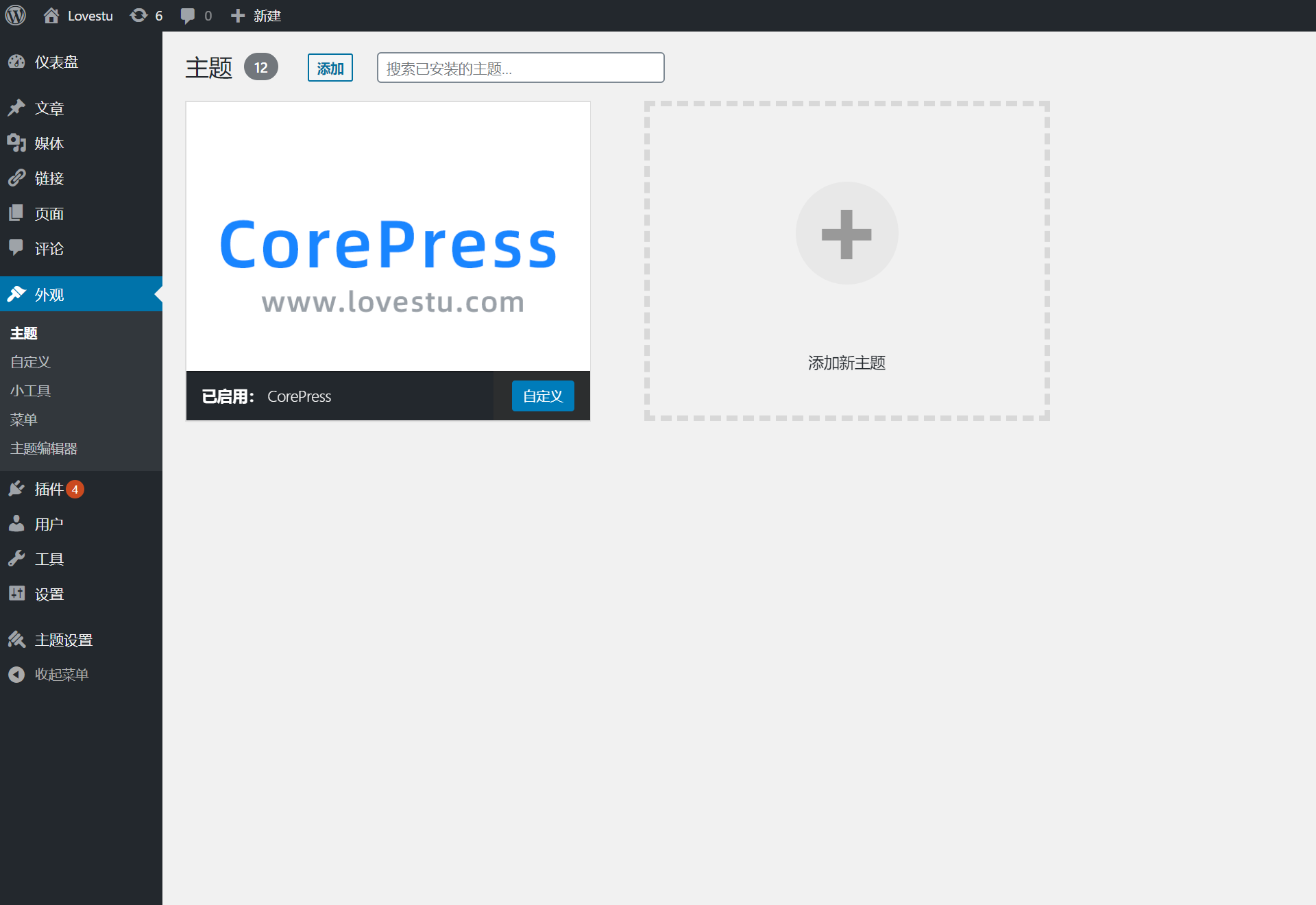Open the 仪表盘 dashboard gauge icon

16,62
